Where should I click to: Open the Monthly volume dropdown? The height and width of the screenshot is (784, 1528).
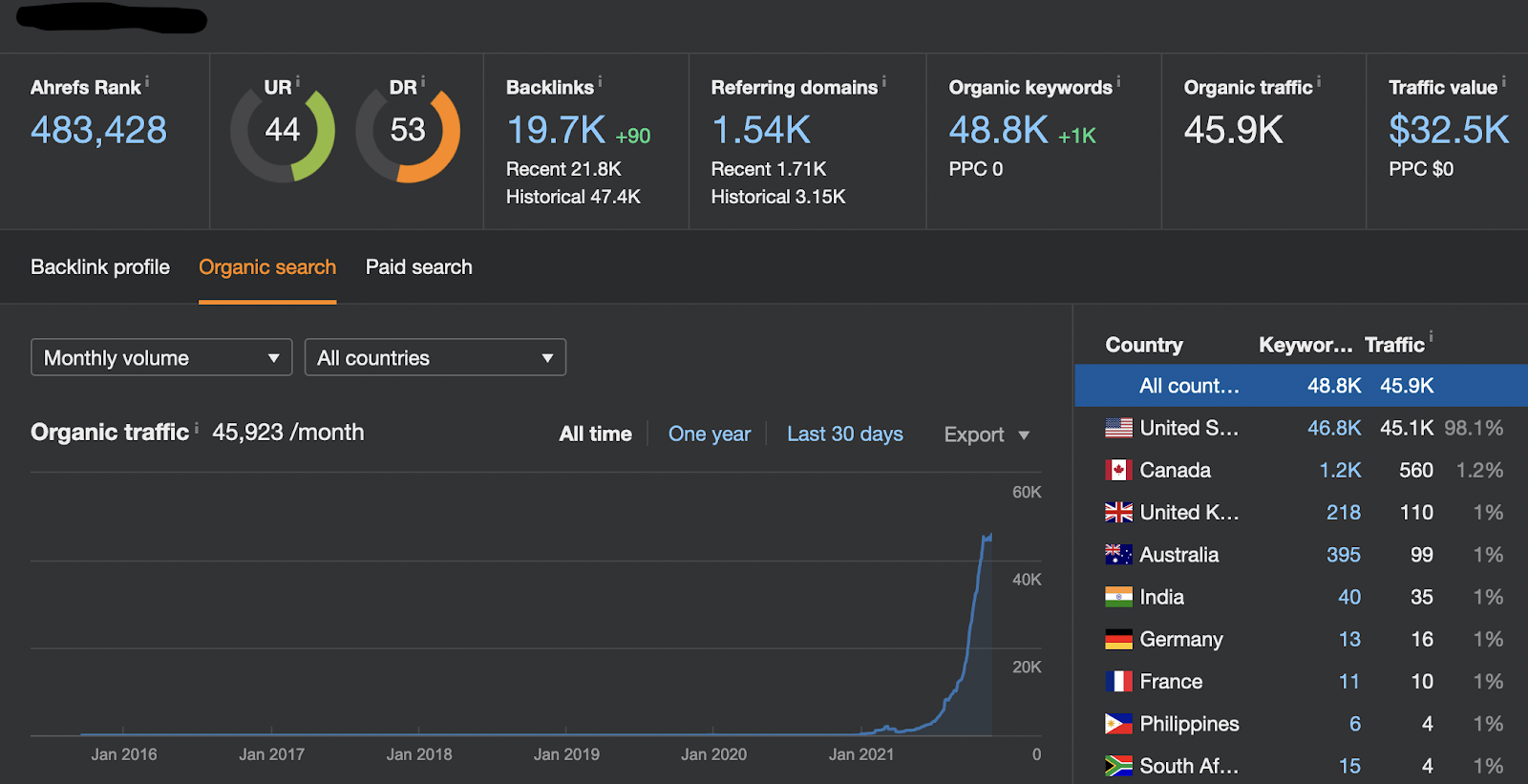pyautogui.click(x=161, y=357)
